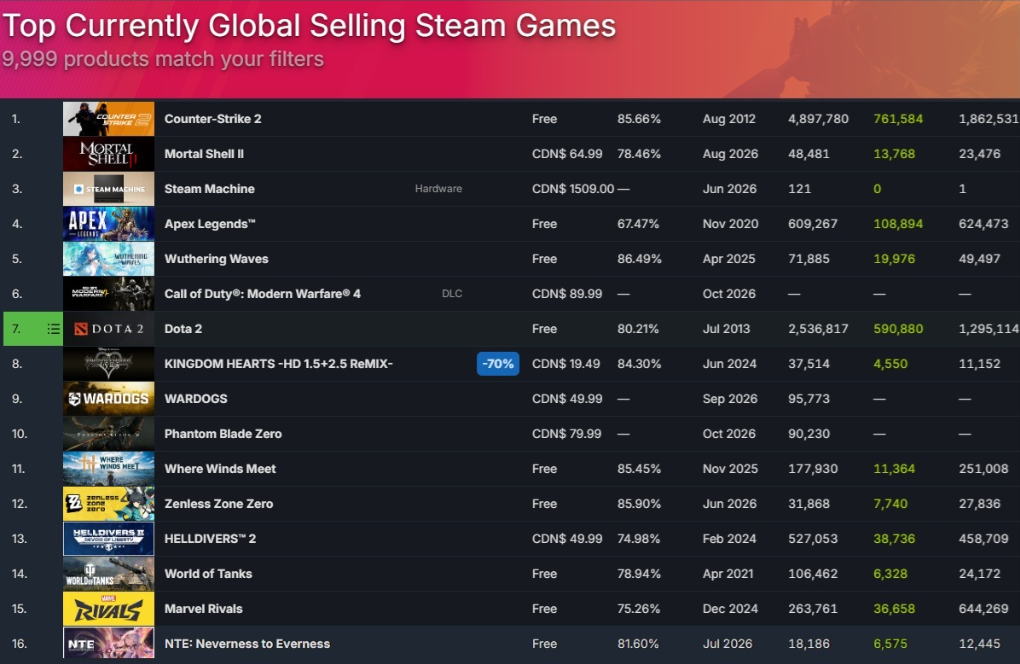
Task: Open the Zenless Zone Zero thumbnail
Action: pos(109,504)
